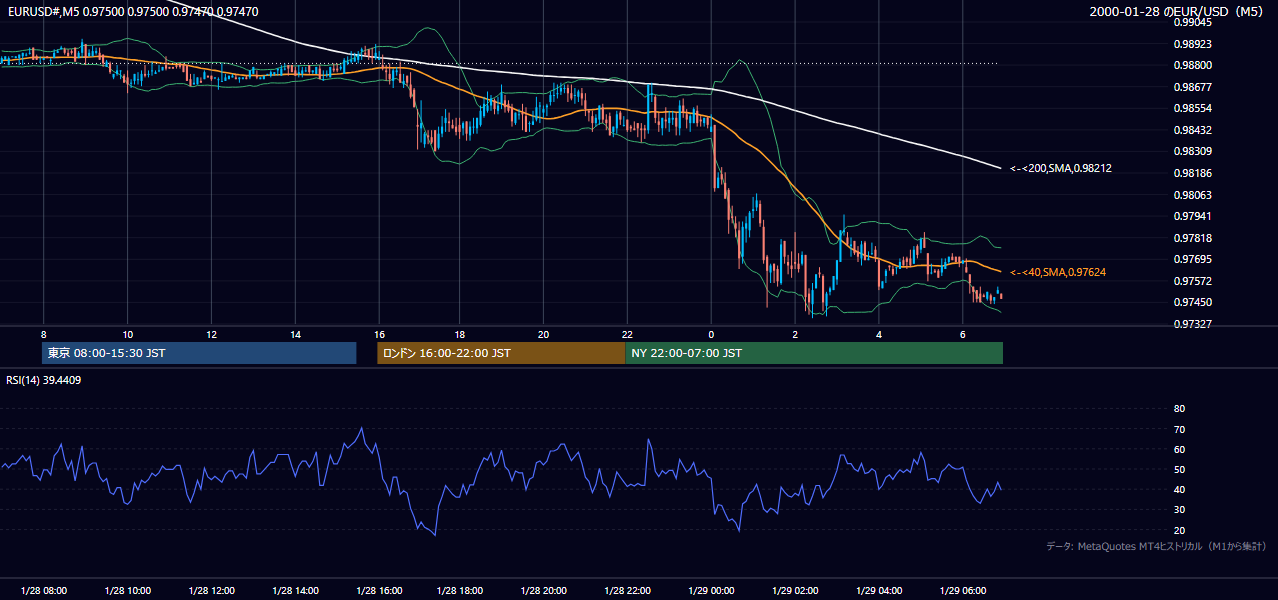Click the RSI scale value 30

coord(1179,510)
